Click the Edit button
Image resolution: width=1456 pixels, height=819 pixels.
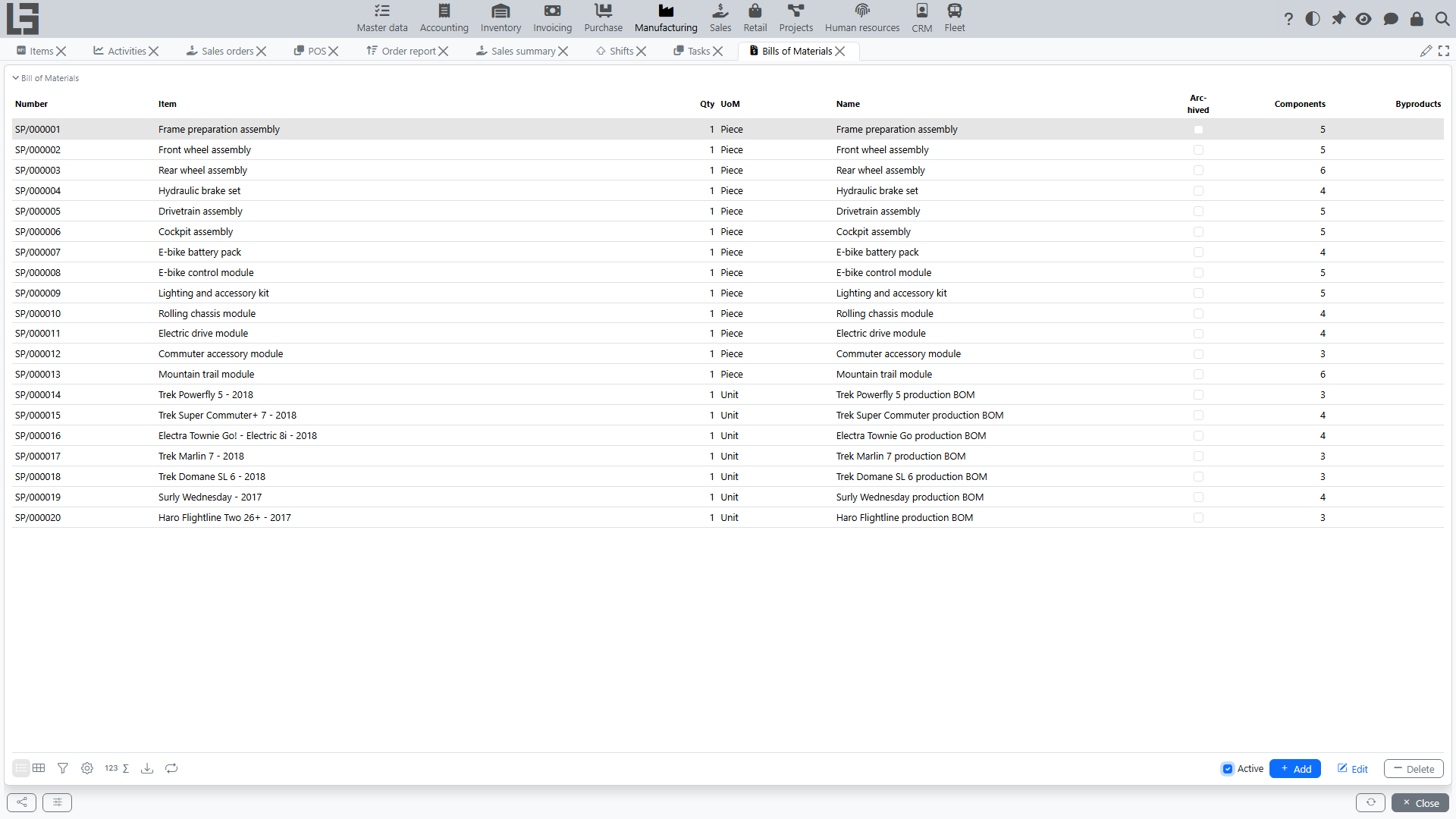click(1352, 769)
